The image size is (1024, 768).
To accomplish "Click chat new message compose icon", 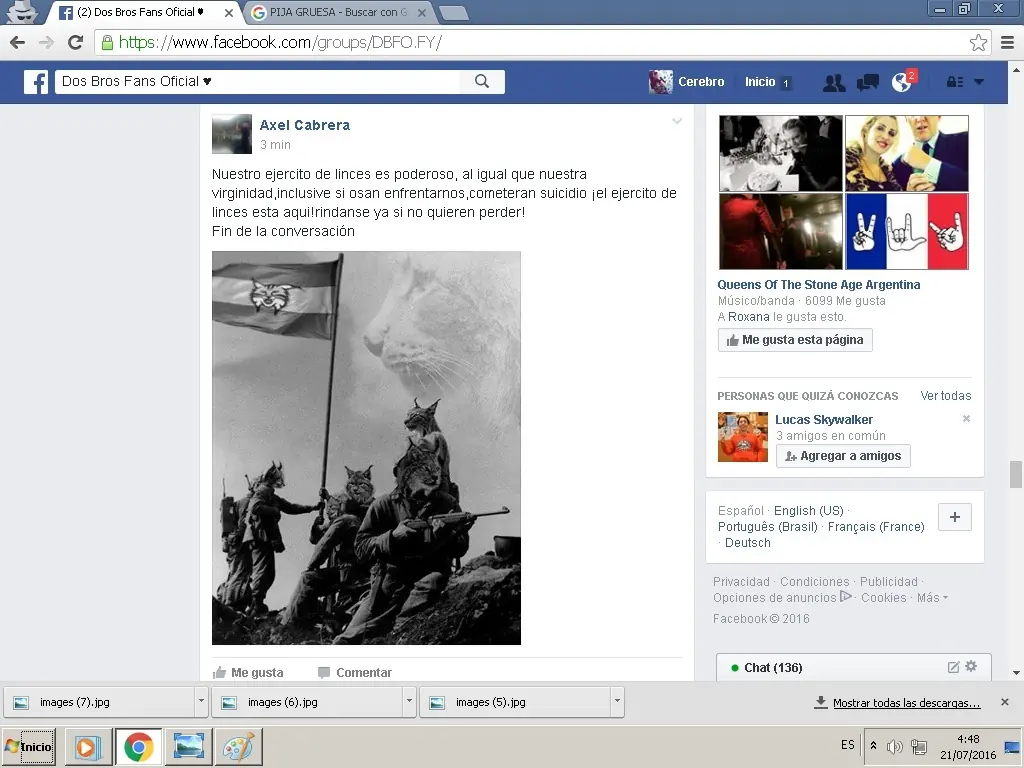I will pyautogui.click(x=953, y=667).
